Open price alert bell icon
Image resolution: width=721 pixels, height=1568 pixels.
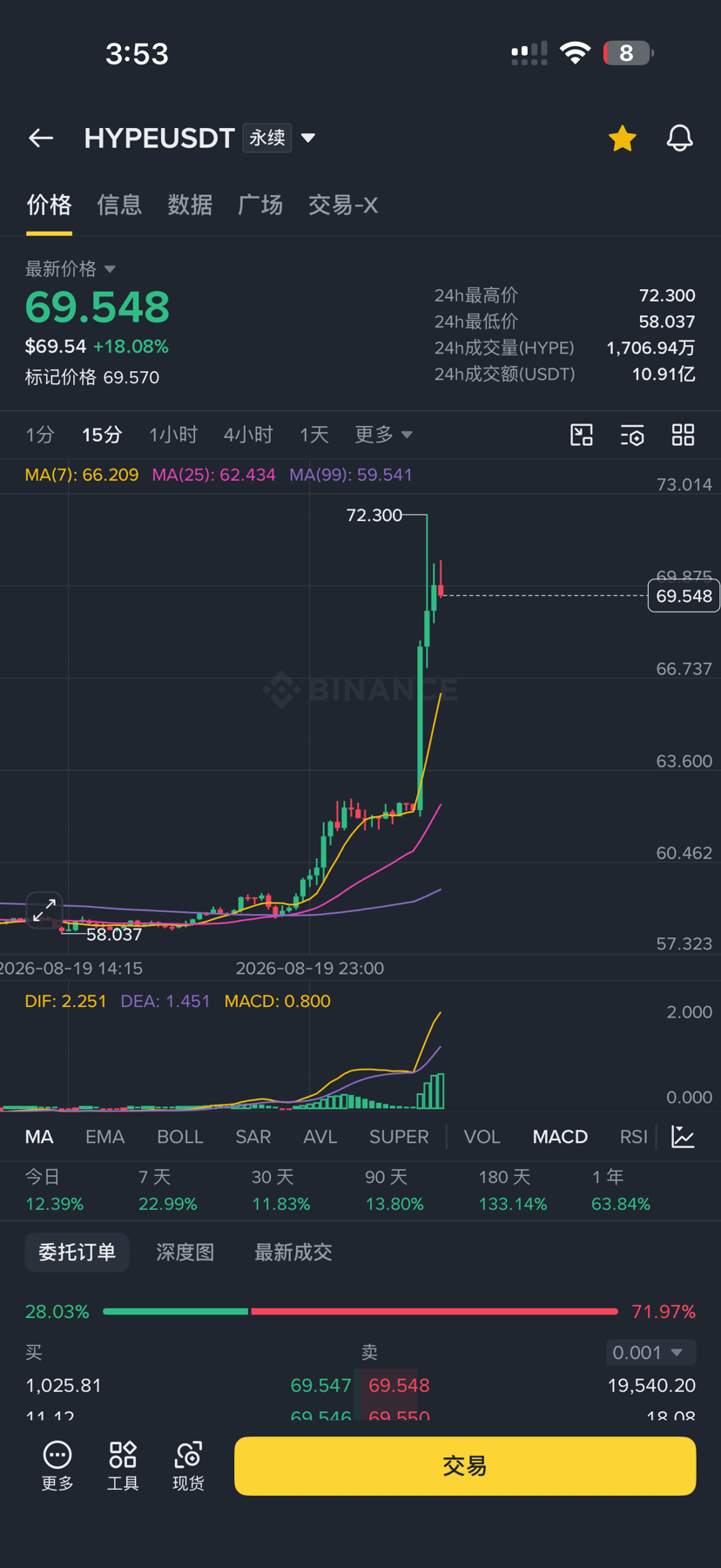679,138
